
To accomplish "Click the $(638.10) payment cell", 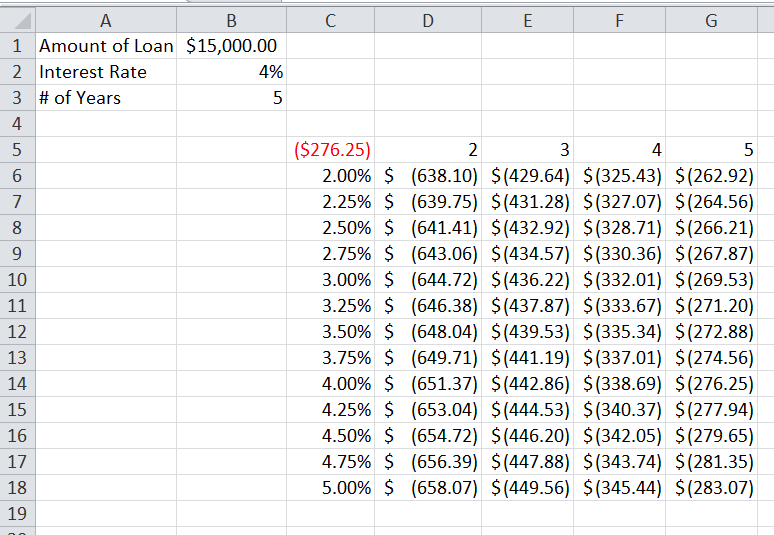I will (428, 176).
